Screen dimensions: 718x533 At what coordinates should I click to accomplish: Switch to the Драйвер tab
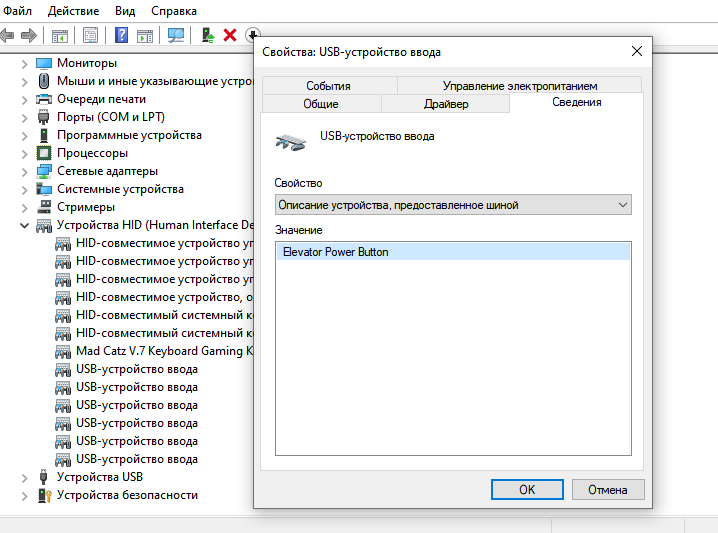446,104
